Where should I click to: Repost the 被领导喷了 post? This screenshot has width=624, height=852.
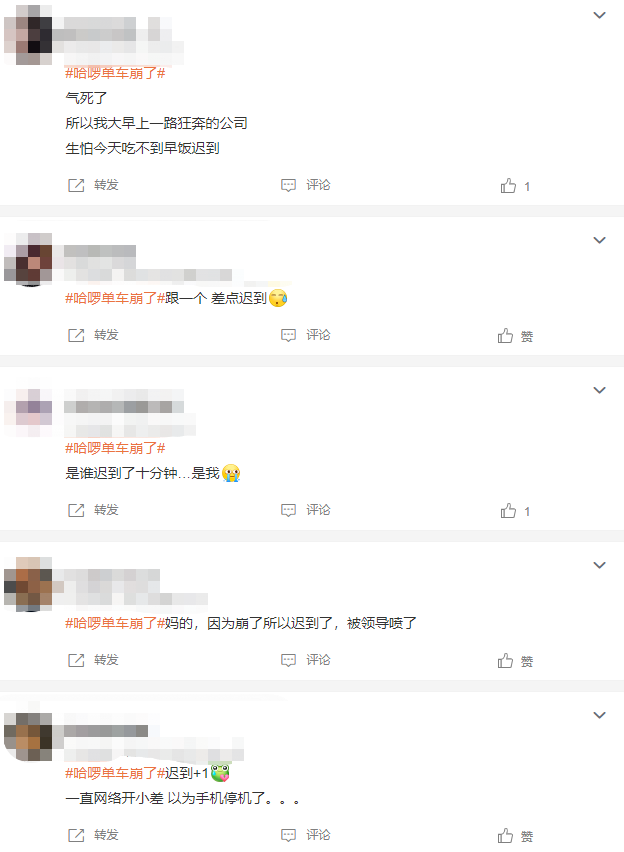76,660
